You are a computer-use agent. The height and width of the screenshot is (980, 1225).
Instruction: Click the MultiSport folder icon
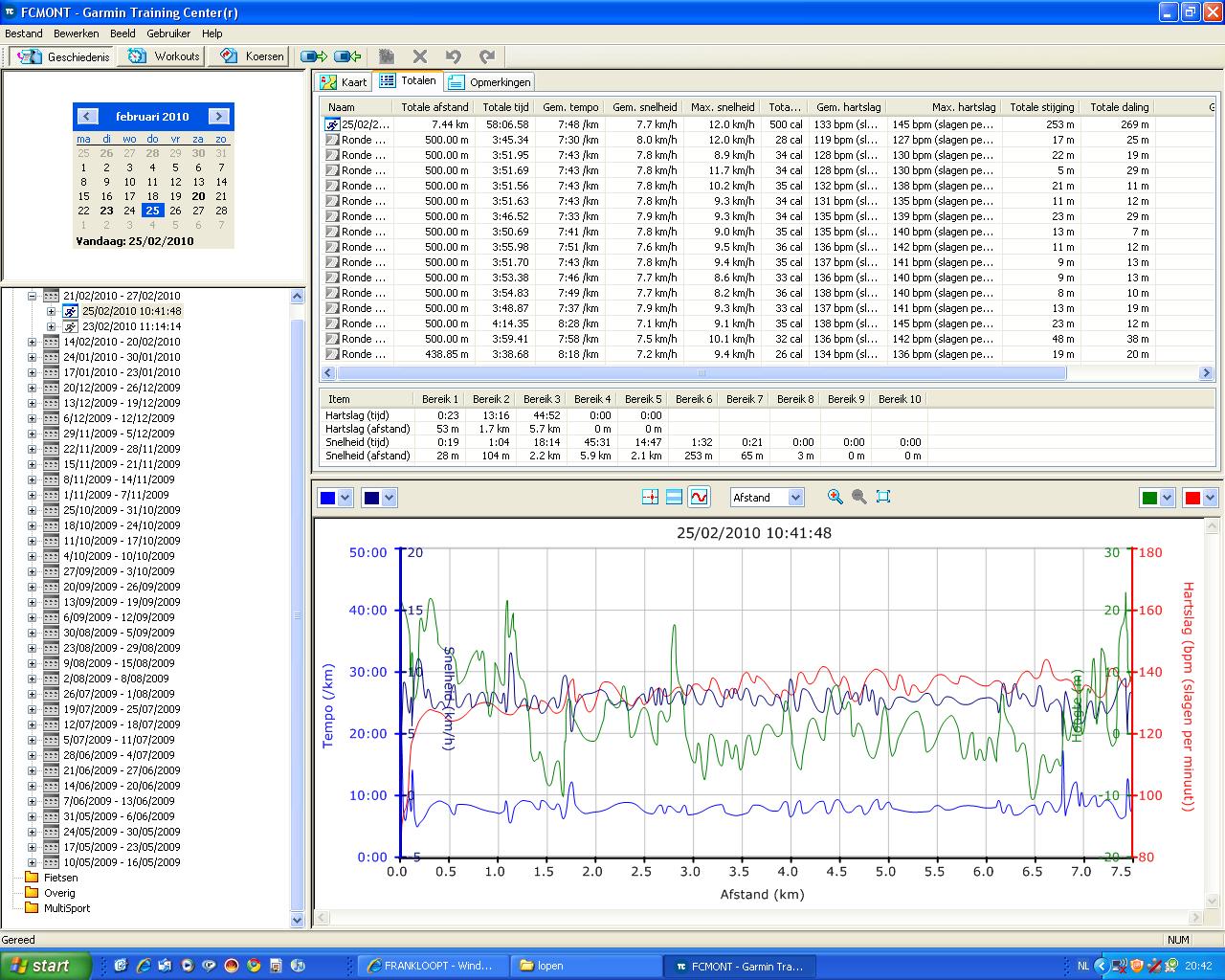[x=32, y=908]
